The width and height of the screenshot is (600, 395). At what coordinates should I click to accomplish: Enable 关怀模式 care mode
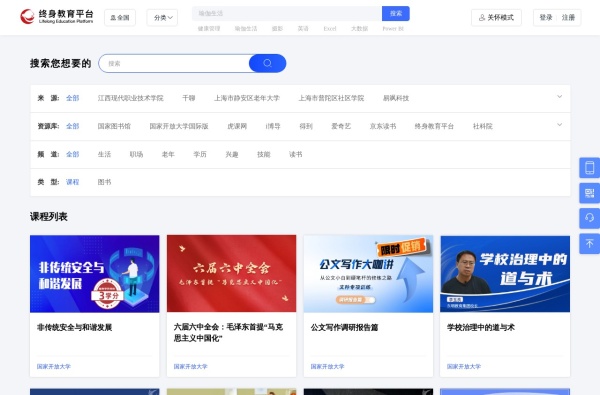coord(496,18)
